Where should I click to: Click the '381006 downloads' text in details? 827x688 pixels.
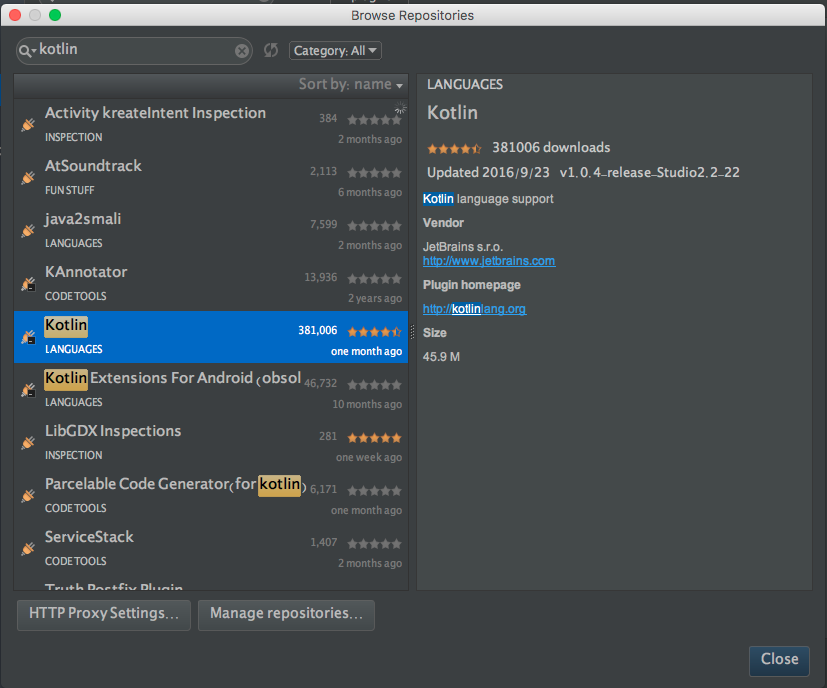(551, 148)
